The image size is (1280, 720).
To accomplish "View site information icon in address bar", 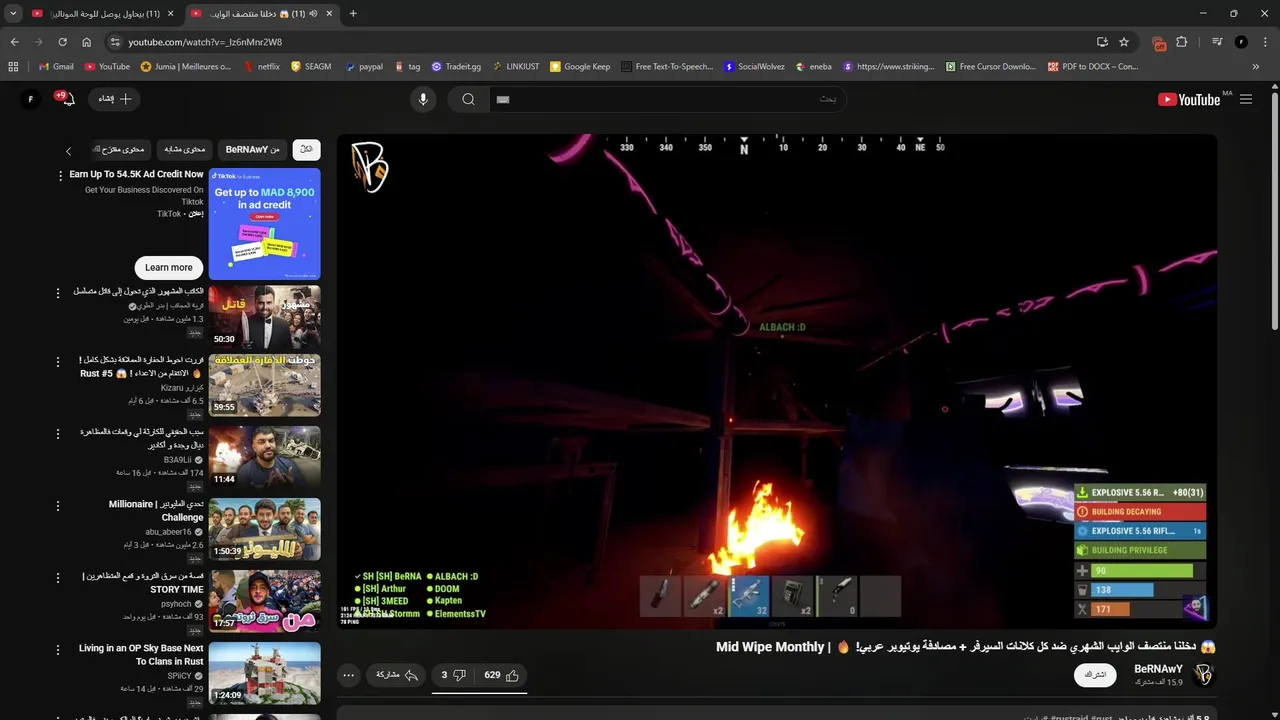I will click(115, 42).
